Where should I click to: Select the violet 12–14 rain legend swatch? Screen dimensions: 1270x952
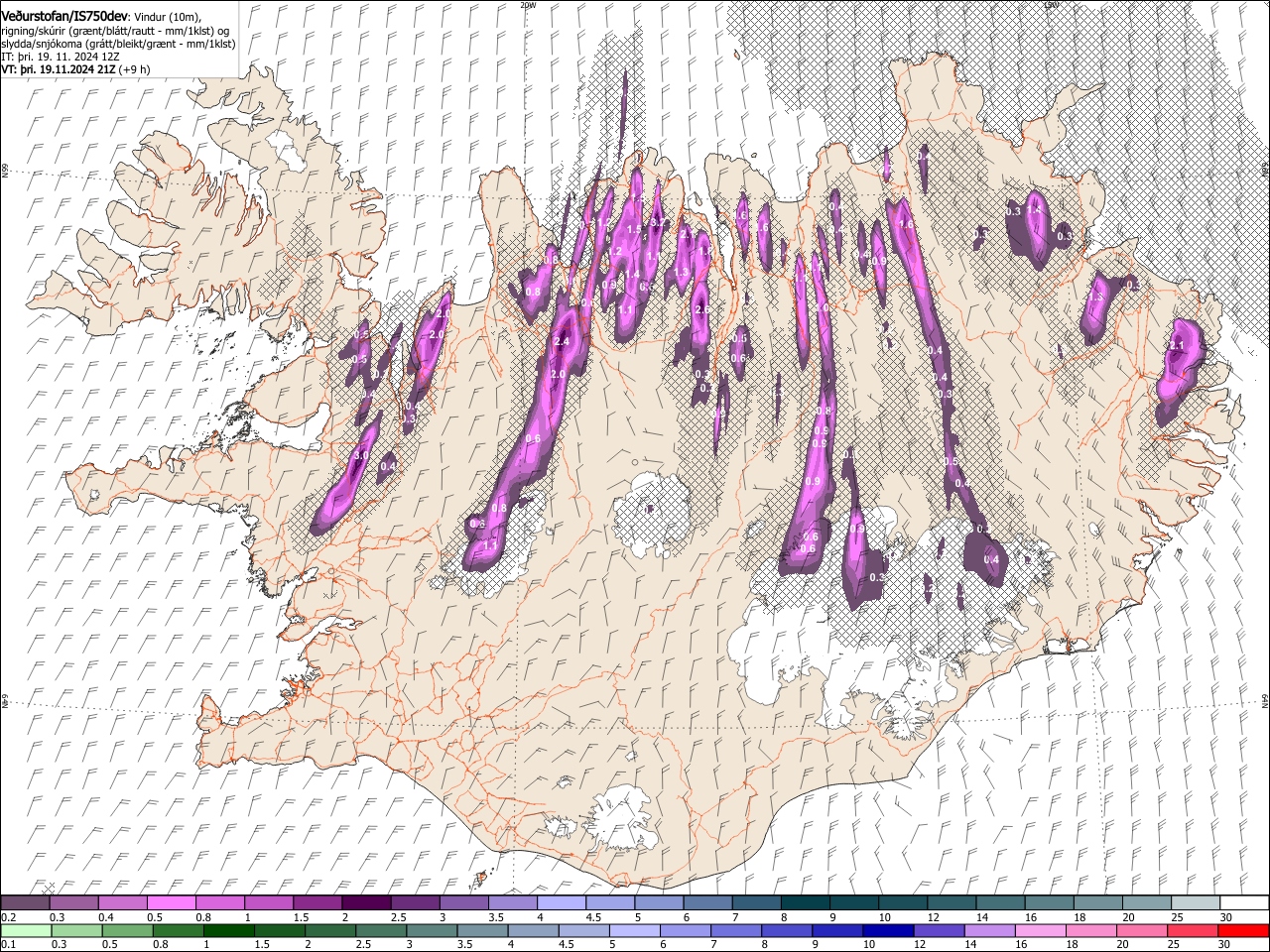click(x=938, y=930)
